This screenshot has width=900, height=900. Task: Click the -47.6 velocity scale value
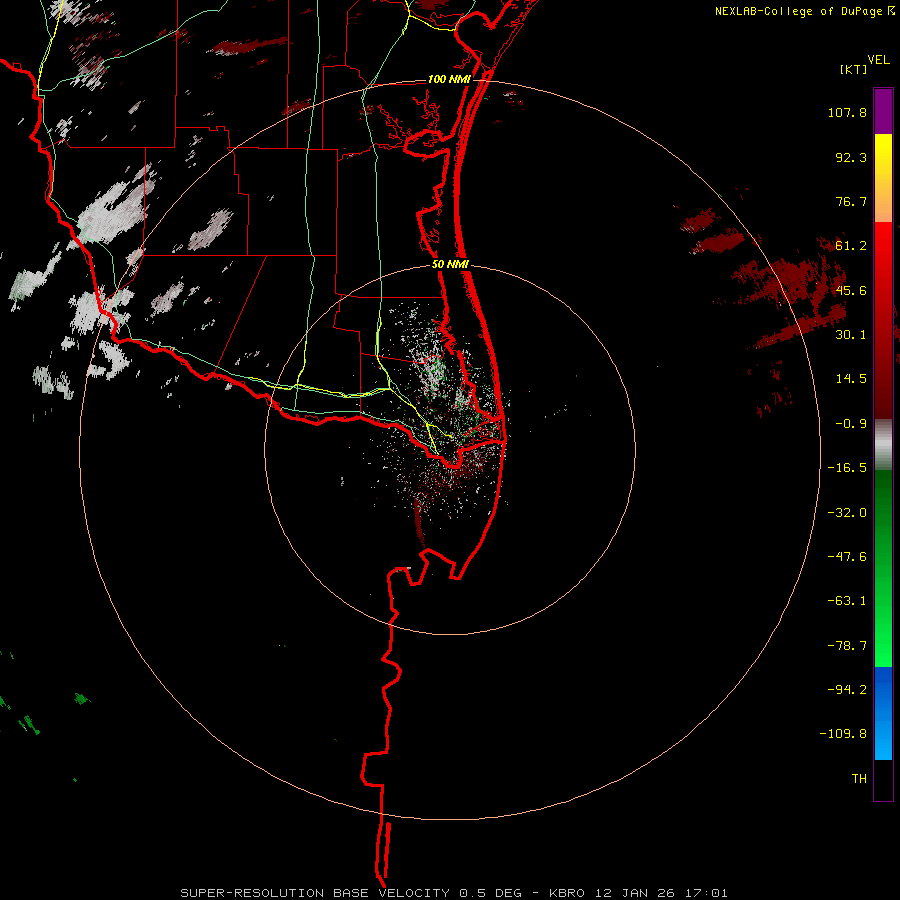coord(847,557)
